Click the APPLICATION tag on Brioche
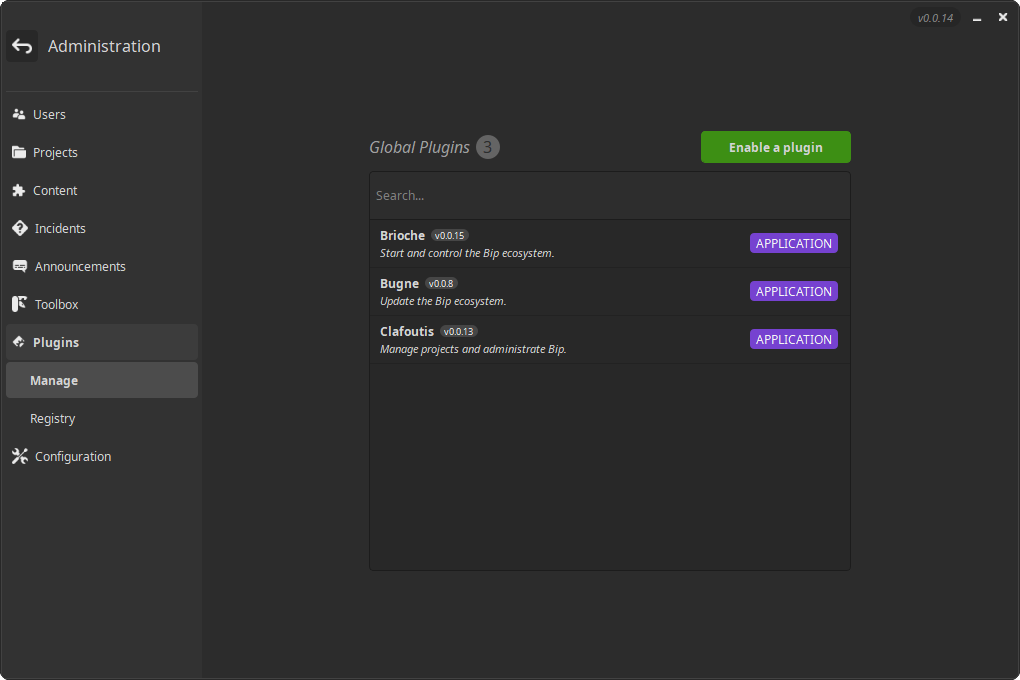 [793, 243]
